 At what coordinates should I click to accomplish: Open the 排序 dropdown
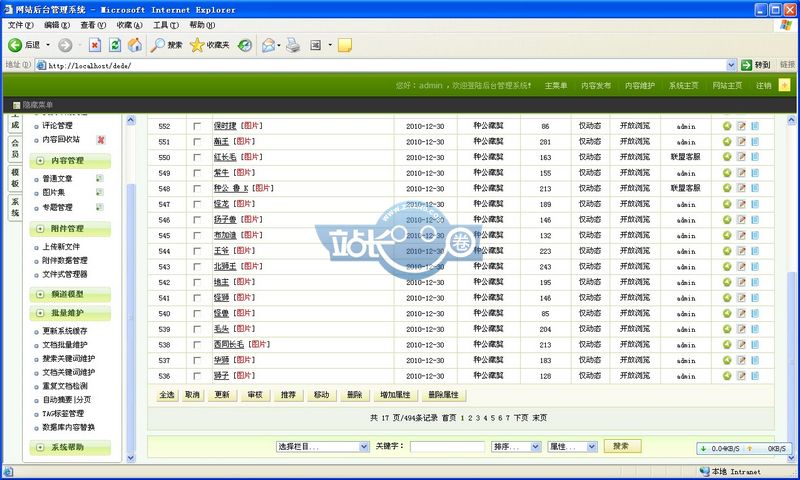516,446
